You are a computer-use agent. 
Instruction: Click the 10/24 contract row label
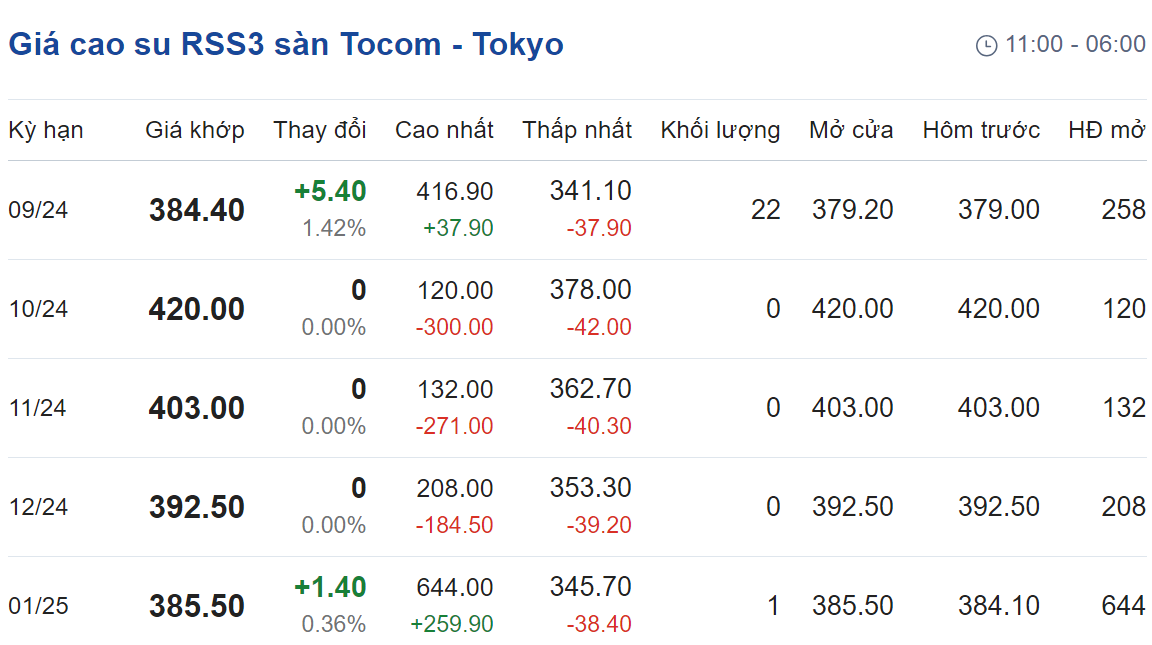[38, 309]
